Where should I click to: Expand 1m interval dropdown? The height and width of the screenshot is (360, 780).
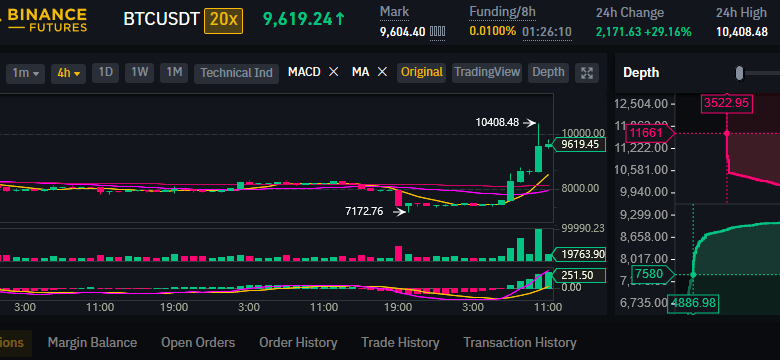(25, 73)
